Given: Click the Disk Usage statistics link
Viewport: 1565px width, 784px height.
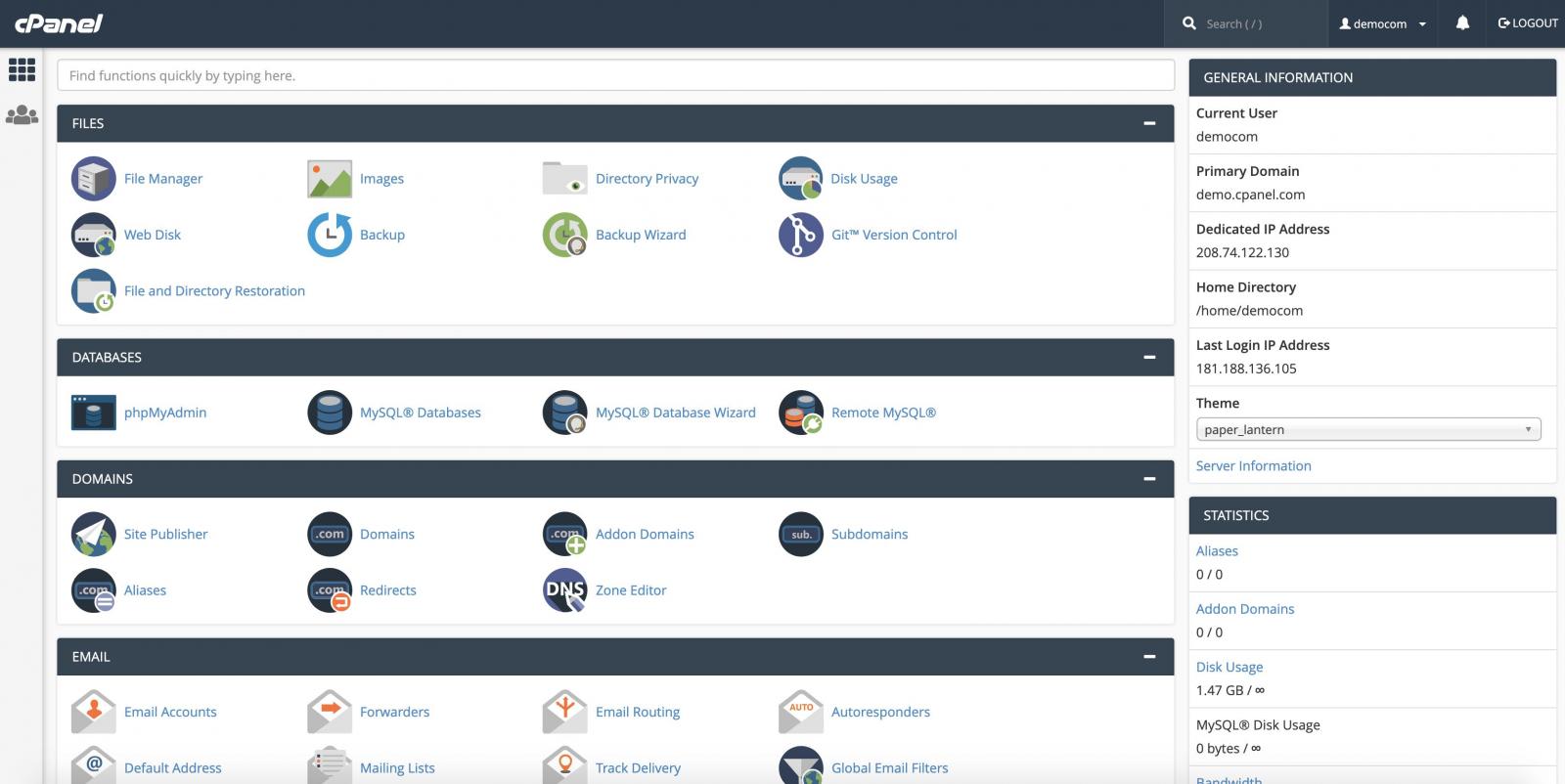Looking at the screenshot, I should click(x=1230, y=667).
